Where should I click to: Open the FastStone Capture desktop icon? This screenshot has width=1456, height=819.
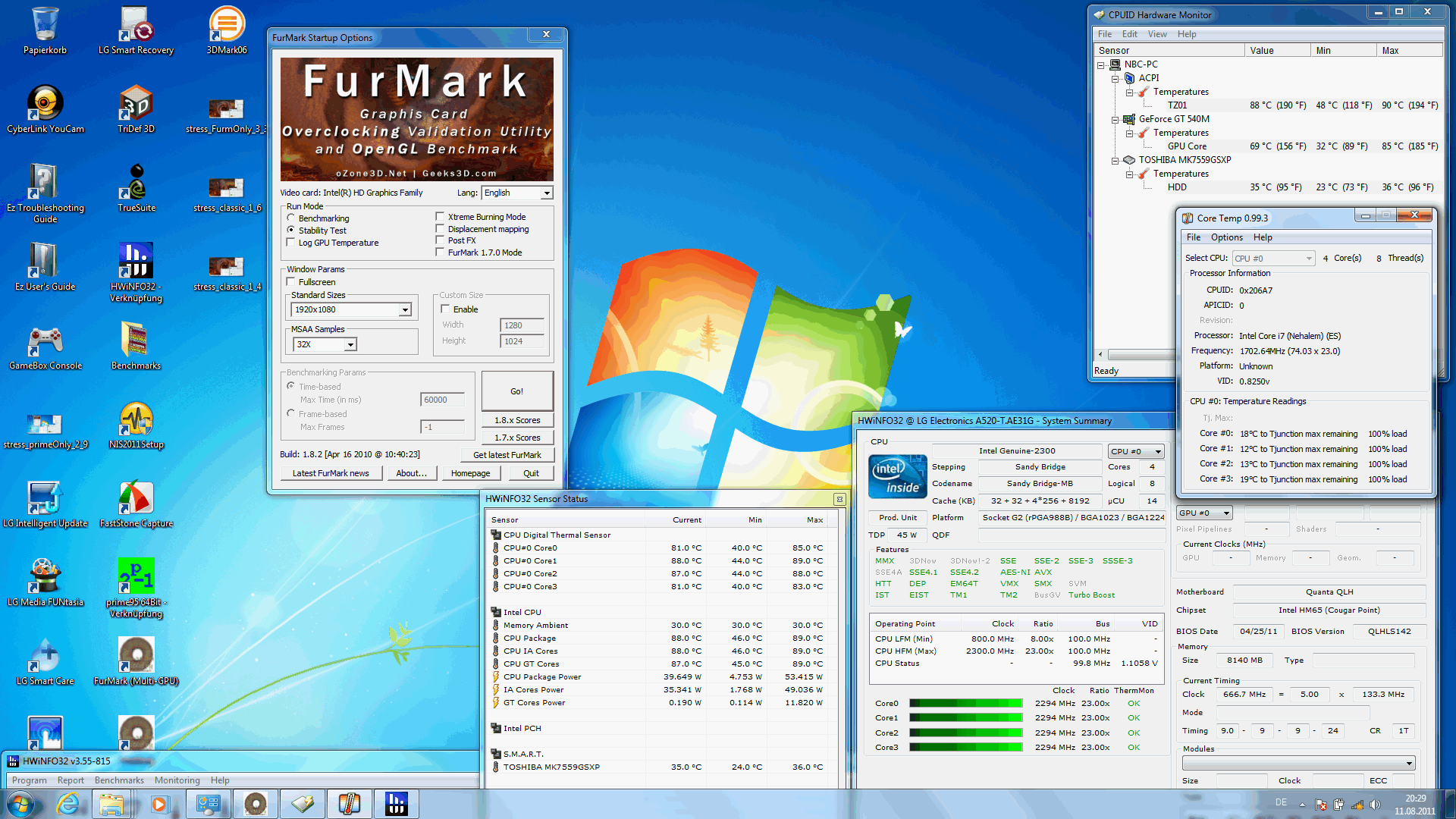point(136,498)
